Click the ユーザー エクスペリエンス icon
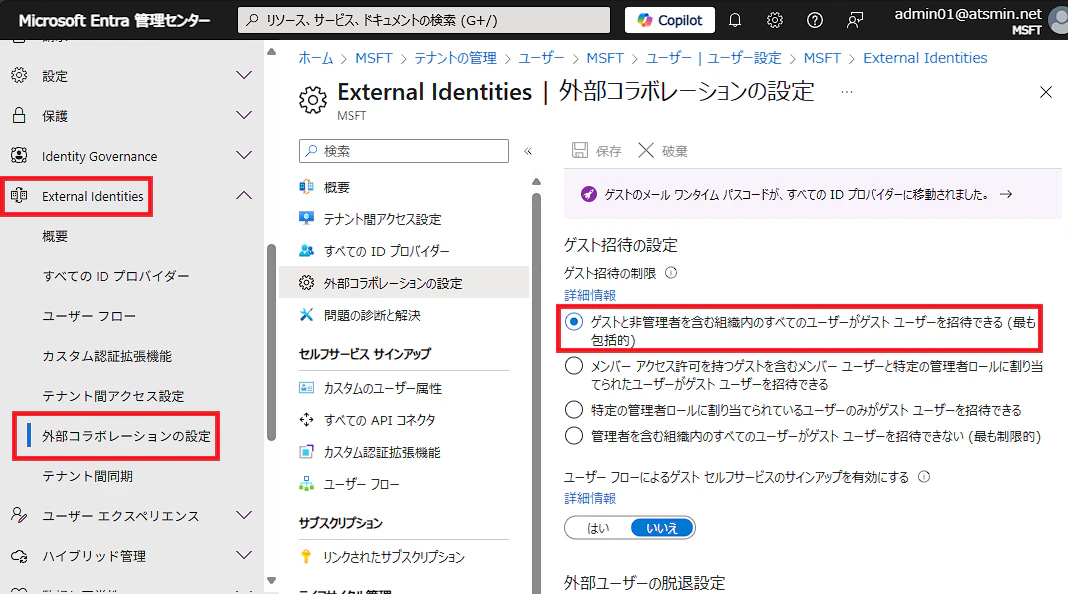 pos(19,516)
